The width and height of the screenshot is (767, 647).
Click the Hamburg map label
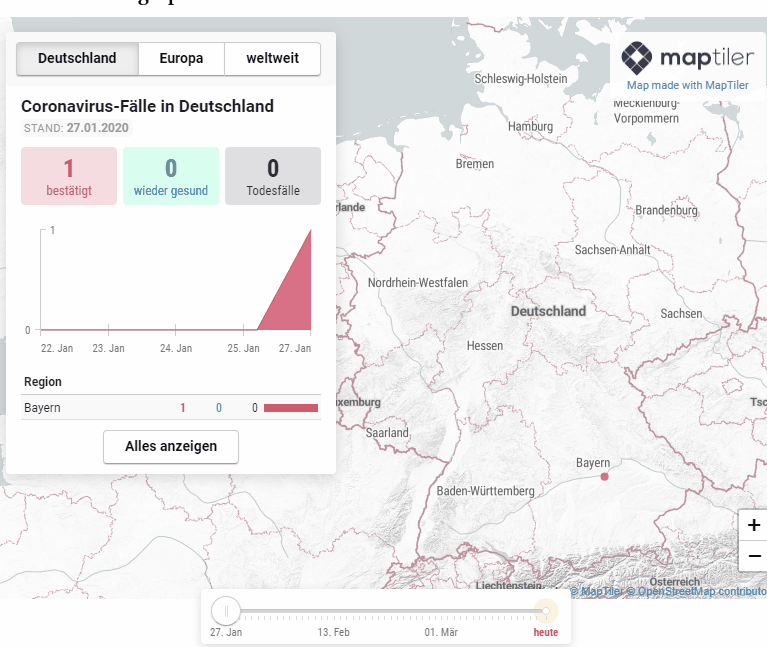[x=530, y=127]
